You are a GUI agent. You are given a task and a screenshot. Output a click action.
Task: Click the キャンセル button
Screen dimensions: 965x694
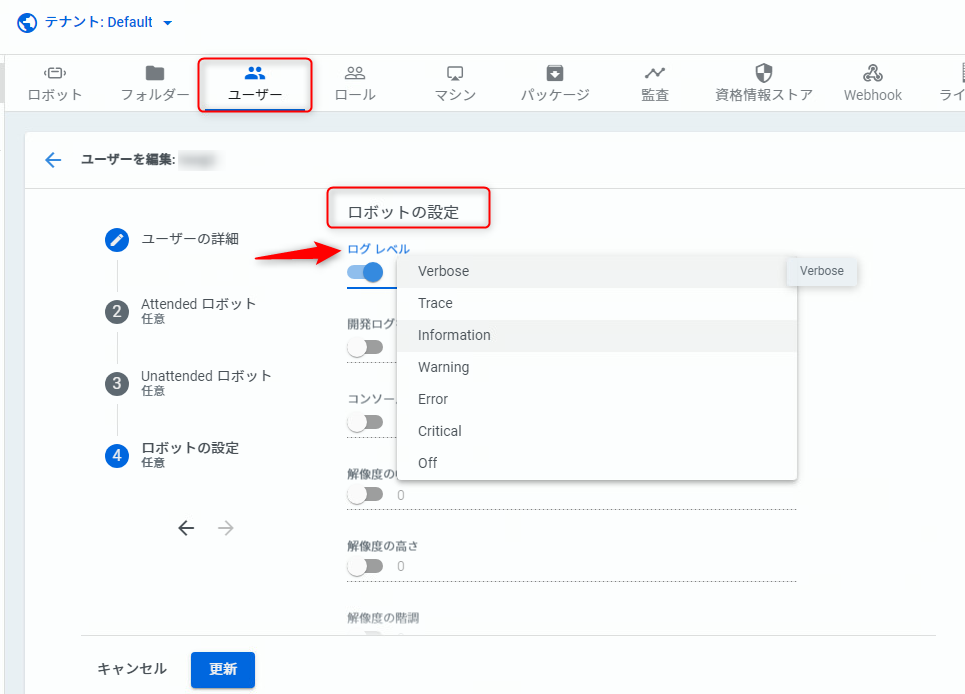tap(132, 669)
